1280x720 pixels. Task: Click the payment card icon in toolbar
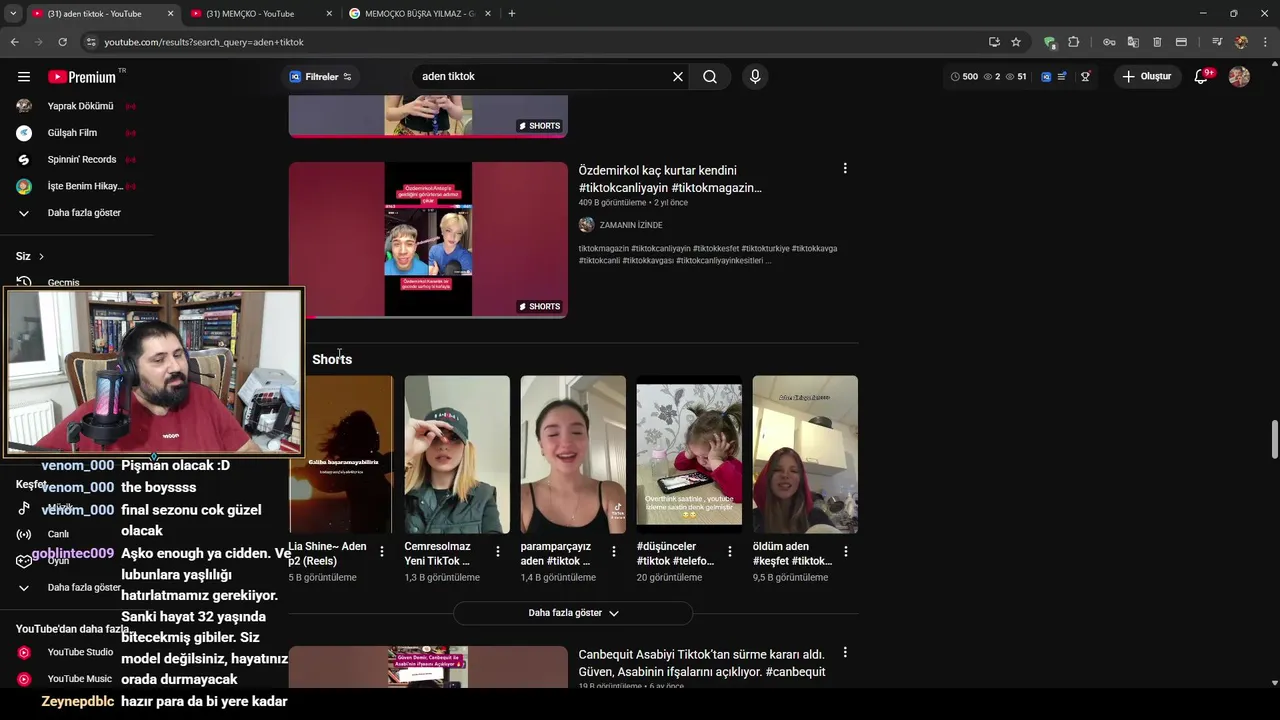click(1181, 42)
